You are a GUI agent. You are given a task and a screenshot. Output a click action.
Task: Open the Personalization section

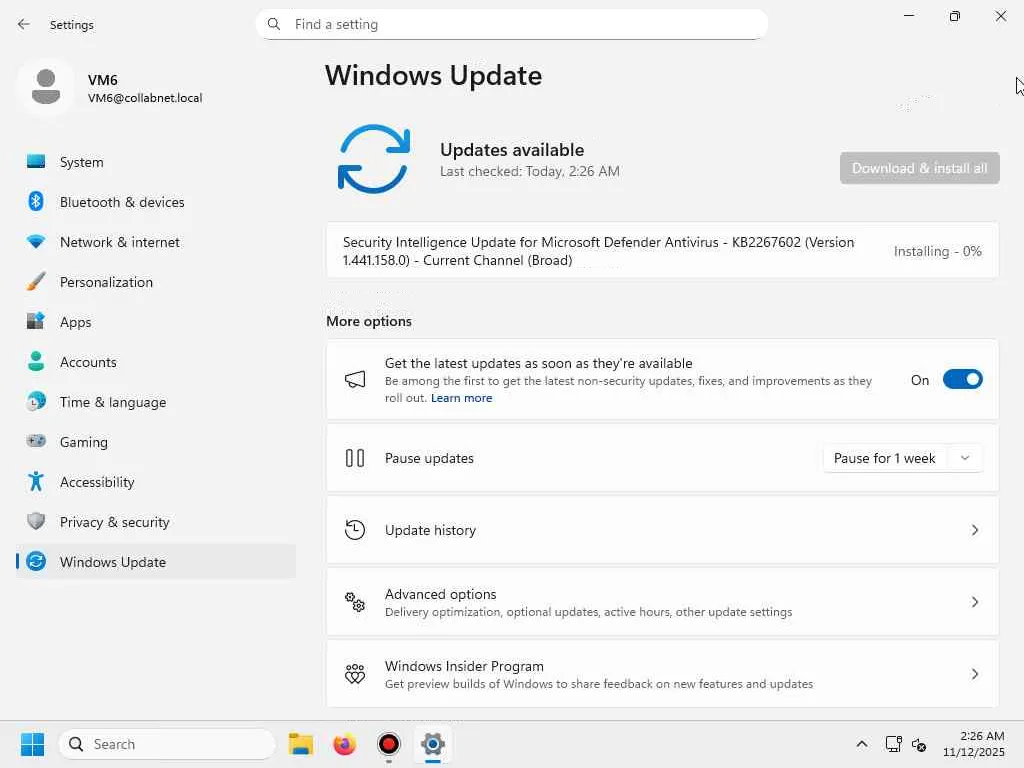(156, 281)
